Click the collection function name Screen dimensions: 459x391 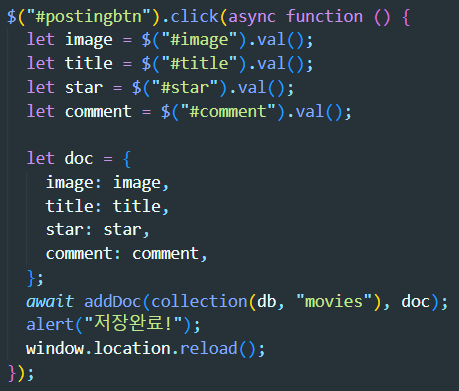tap(199, 301)
